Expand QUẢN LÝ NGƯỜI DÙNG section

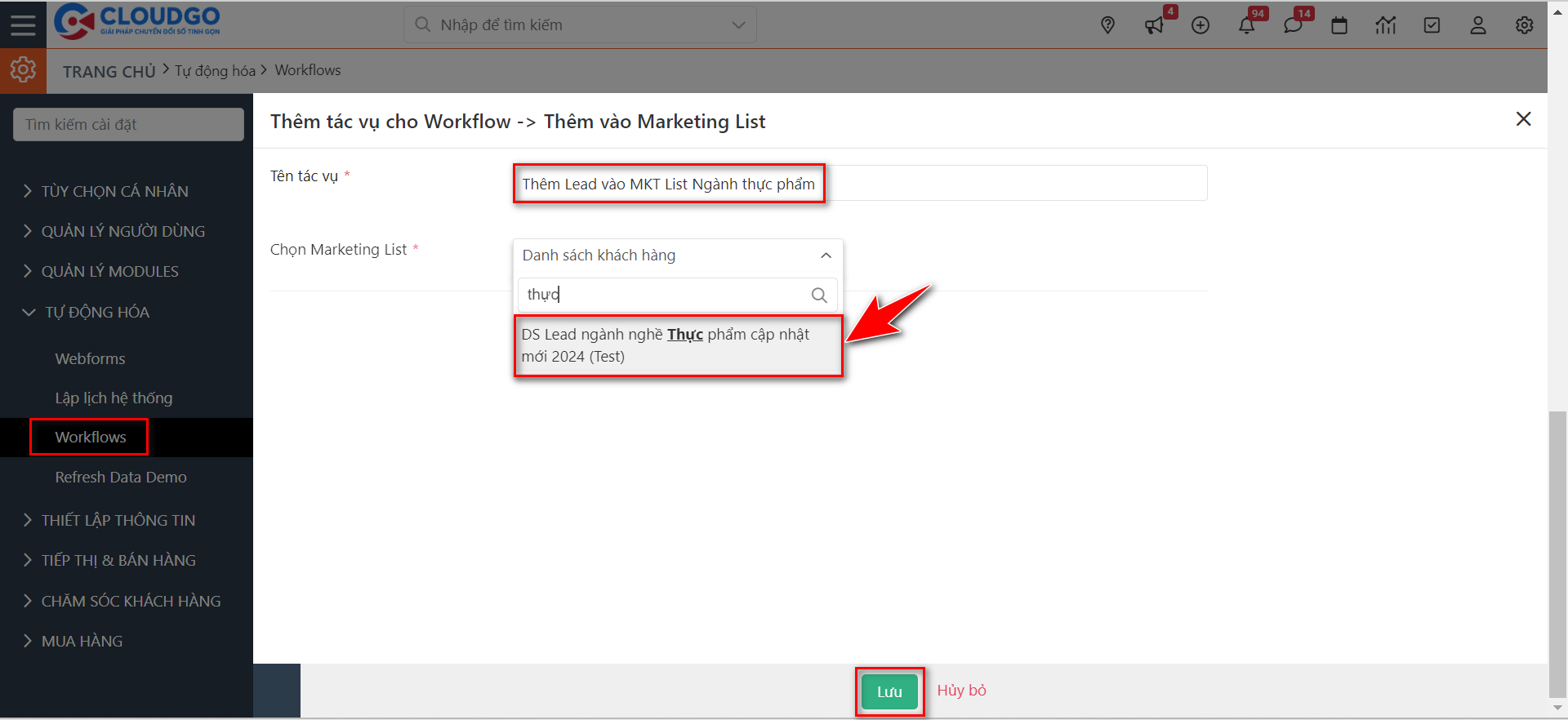(x=122, y=231)
